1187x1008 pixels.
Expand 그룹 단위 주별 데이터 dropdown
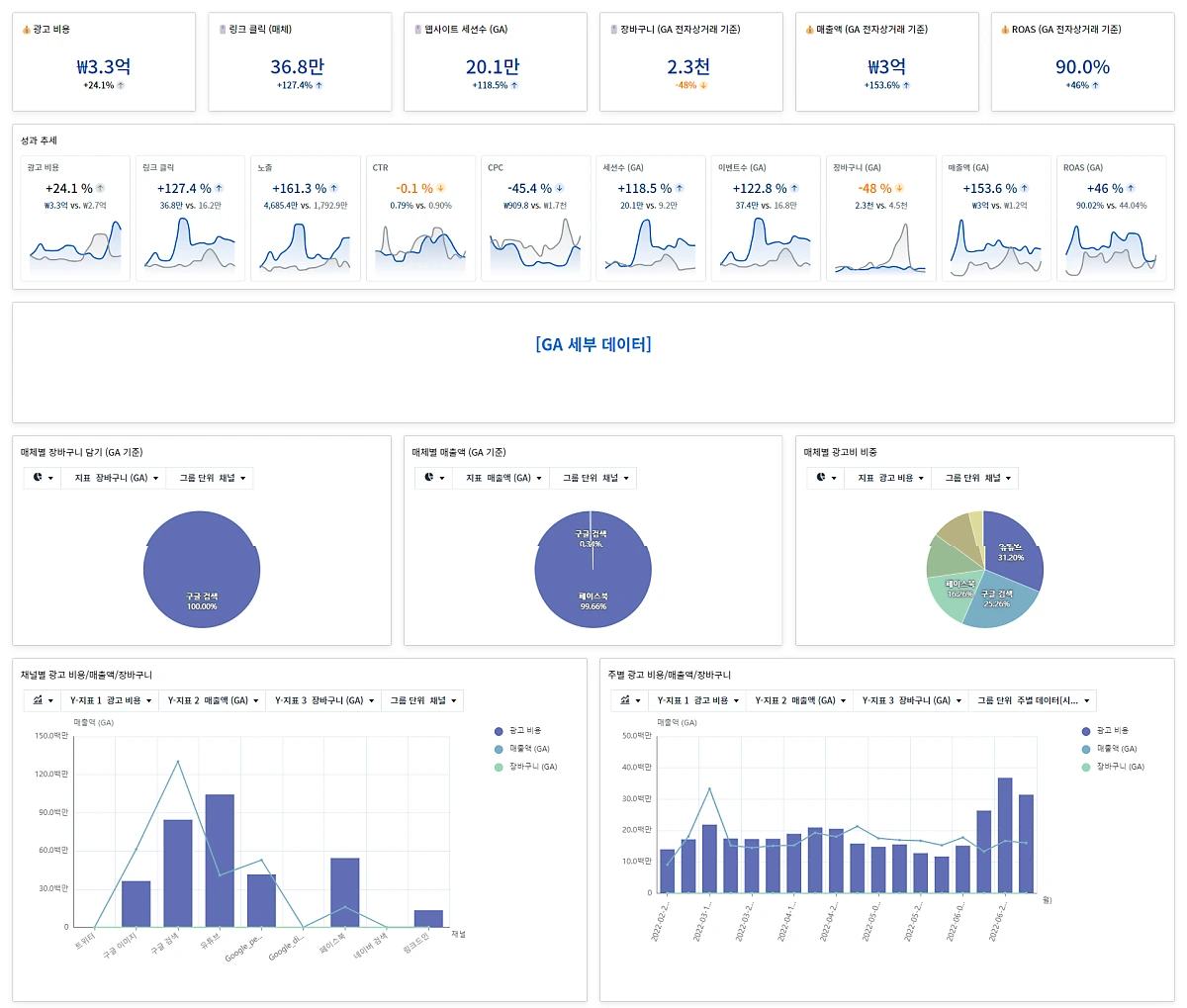coord(1033,700)
